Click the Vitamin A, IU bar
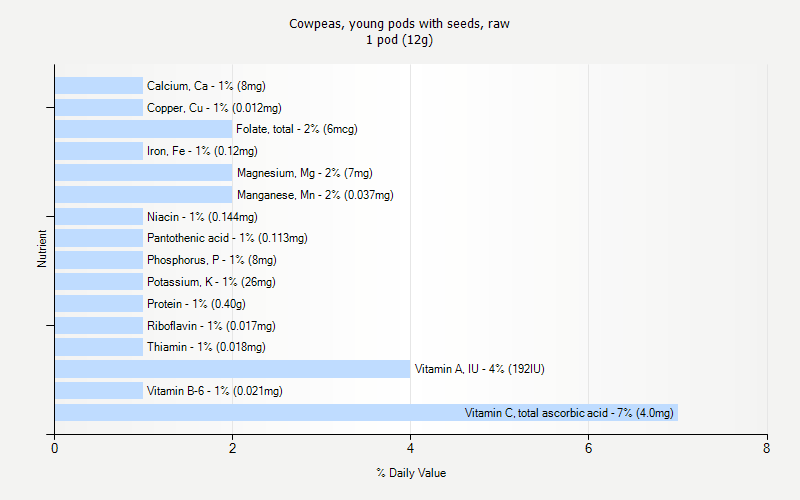The width and height of the screenshot is (800, 500). coord(232,369)
